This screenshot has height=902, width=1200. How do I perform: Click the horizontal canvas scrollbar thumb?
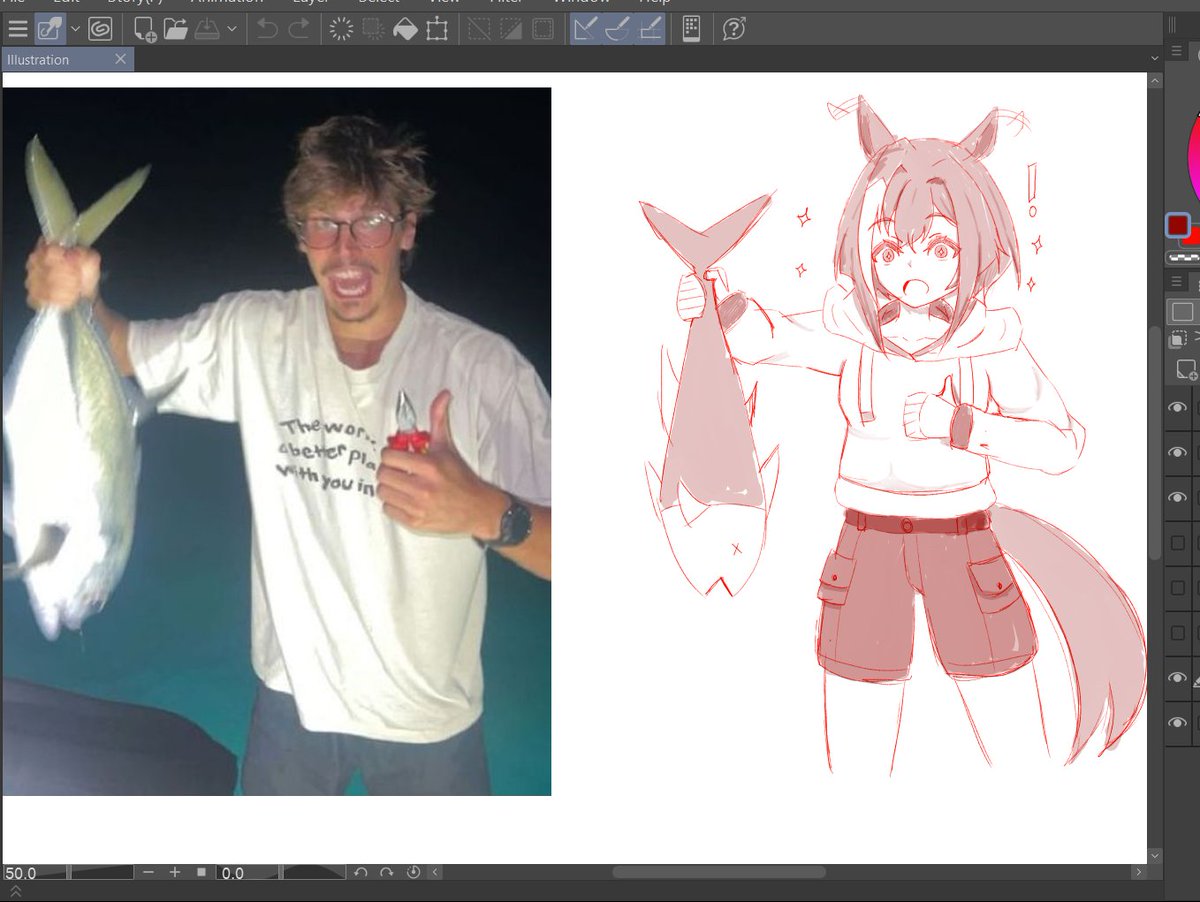tap(719, 873)
